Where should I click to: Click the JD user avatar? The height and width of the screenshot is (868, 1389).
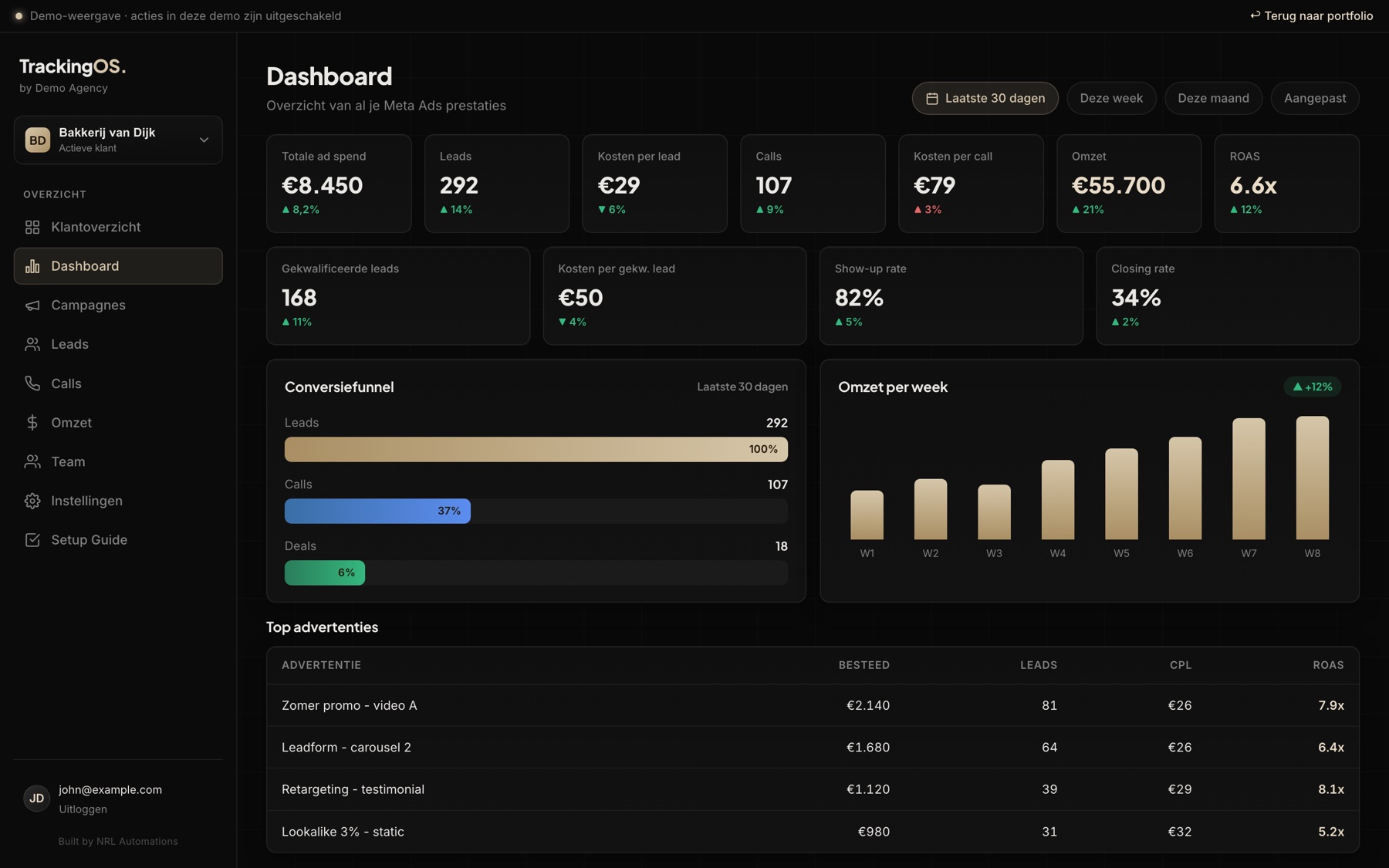coord(36,799)
